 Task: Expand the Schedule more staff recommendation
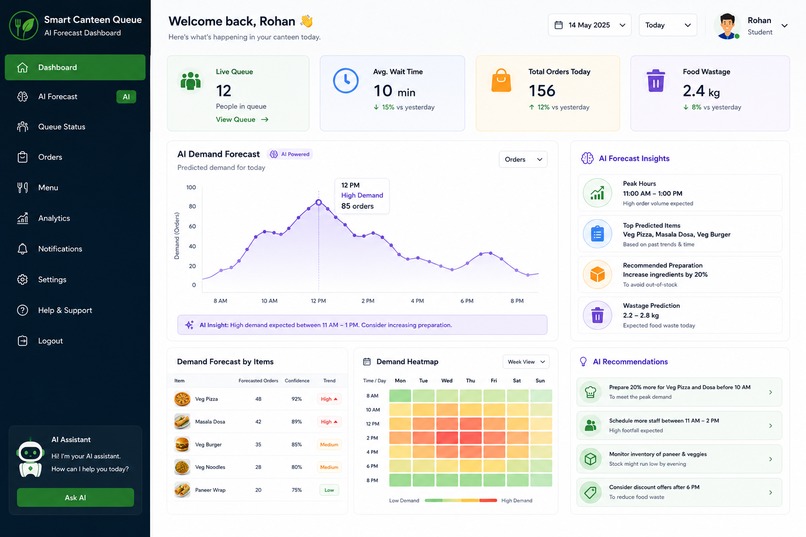(x=771, y=425)
